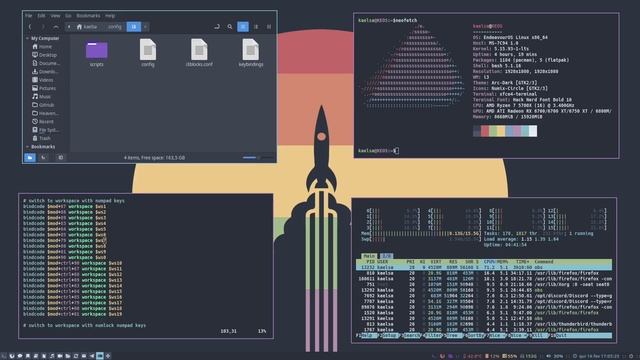The image size is (640, 360).
Task: Click the Help function in htop footer
Action: [369, 336]
